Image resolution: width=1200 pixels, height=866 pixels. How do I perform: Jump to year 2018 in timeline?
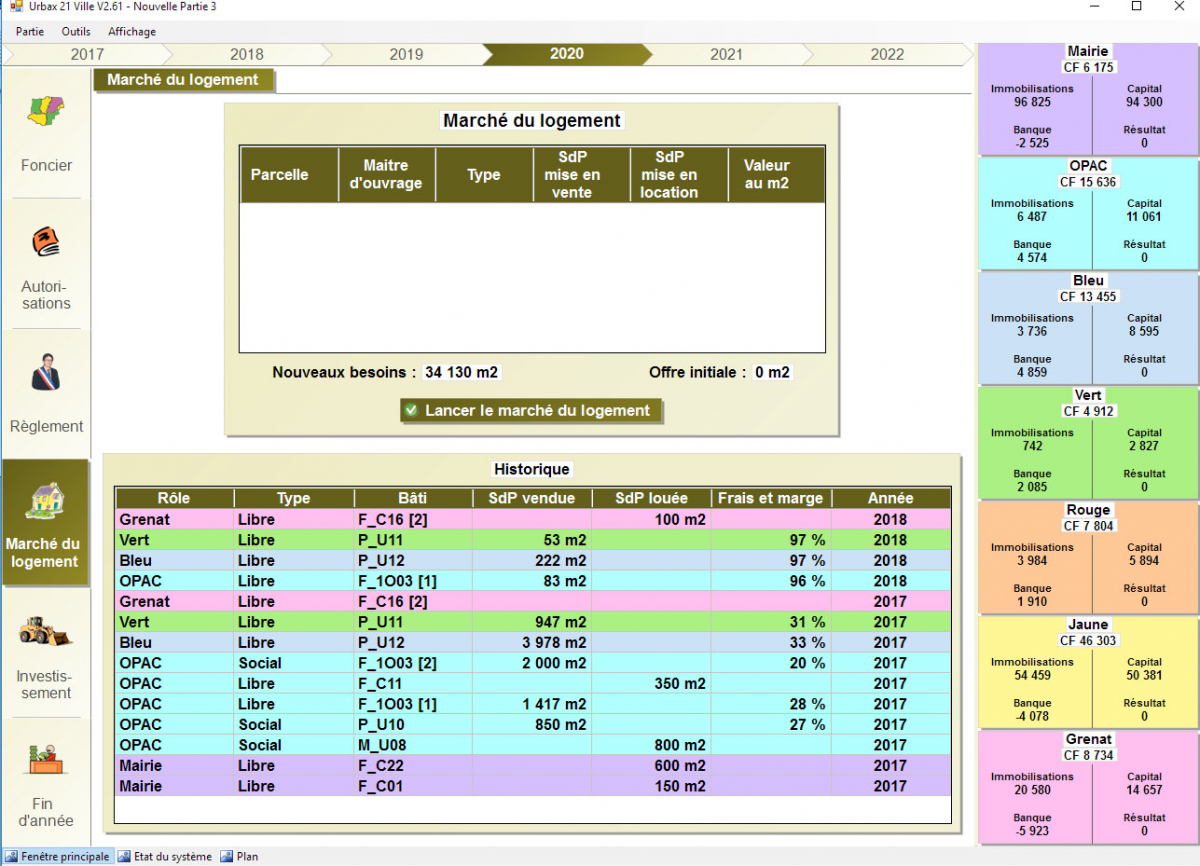pos(247,54)
